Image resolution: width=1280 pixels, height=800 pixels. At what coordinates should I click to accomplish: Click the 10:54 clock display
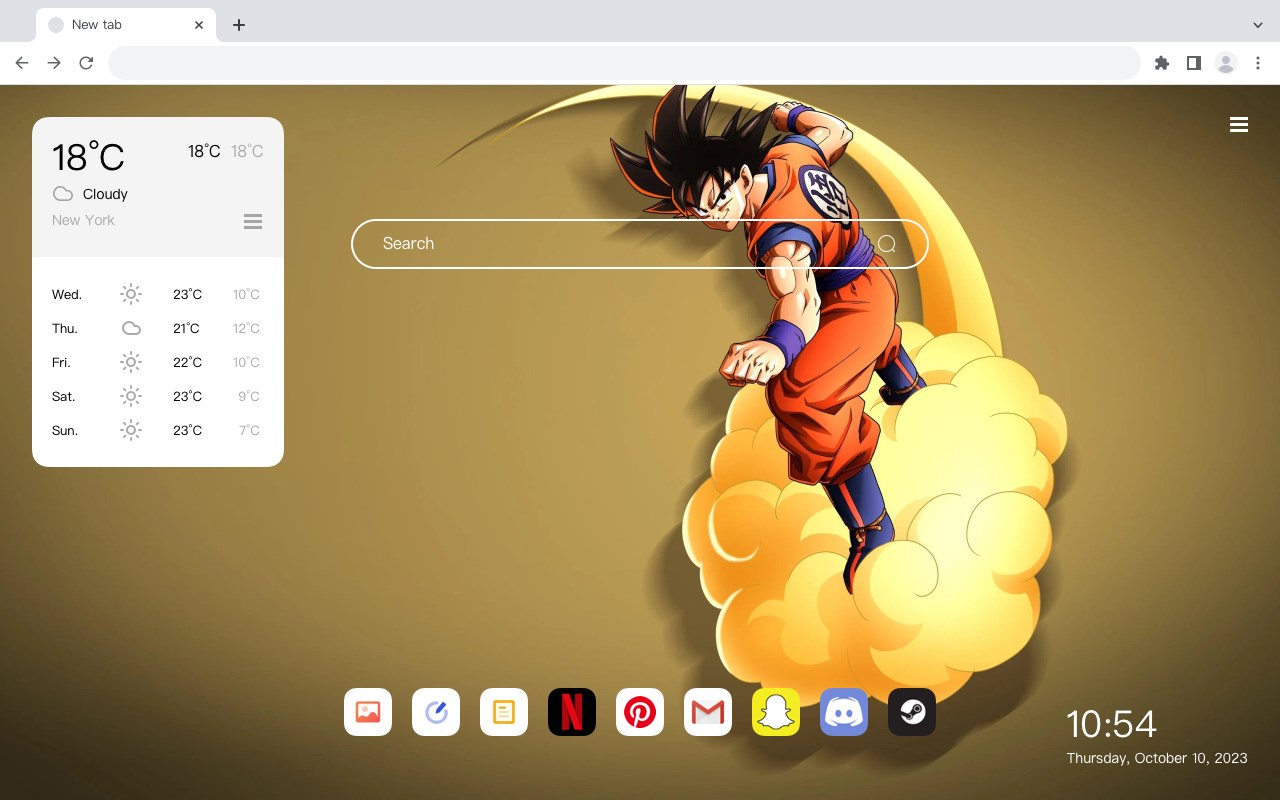click(1111, 724)
